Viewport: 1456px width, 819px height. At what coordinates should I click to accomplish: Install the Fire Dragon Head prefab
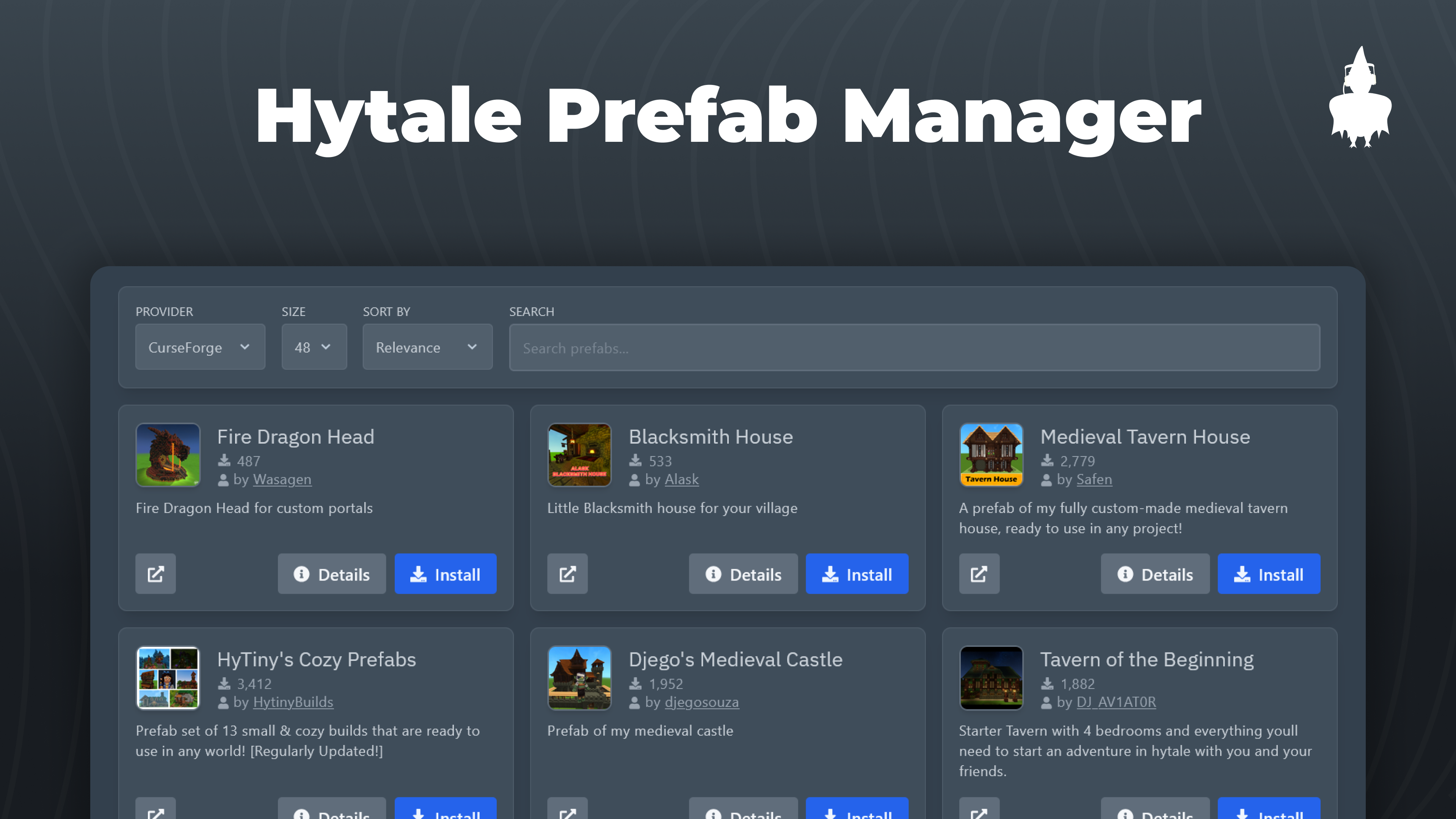point(446,574)
